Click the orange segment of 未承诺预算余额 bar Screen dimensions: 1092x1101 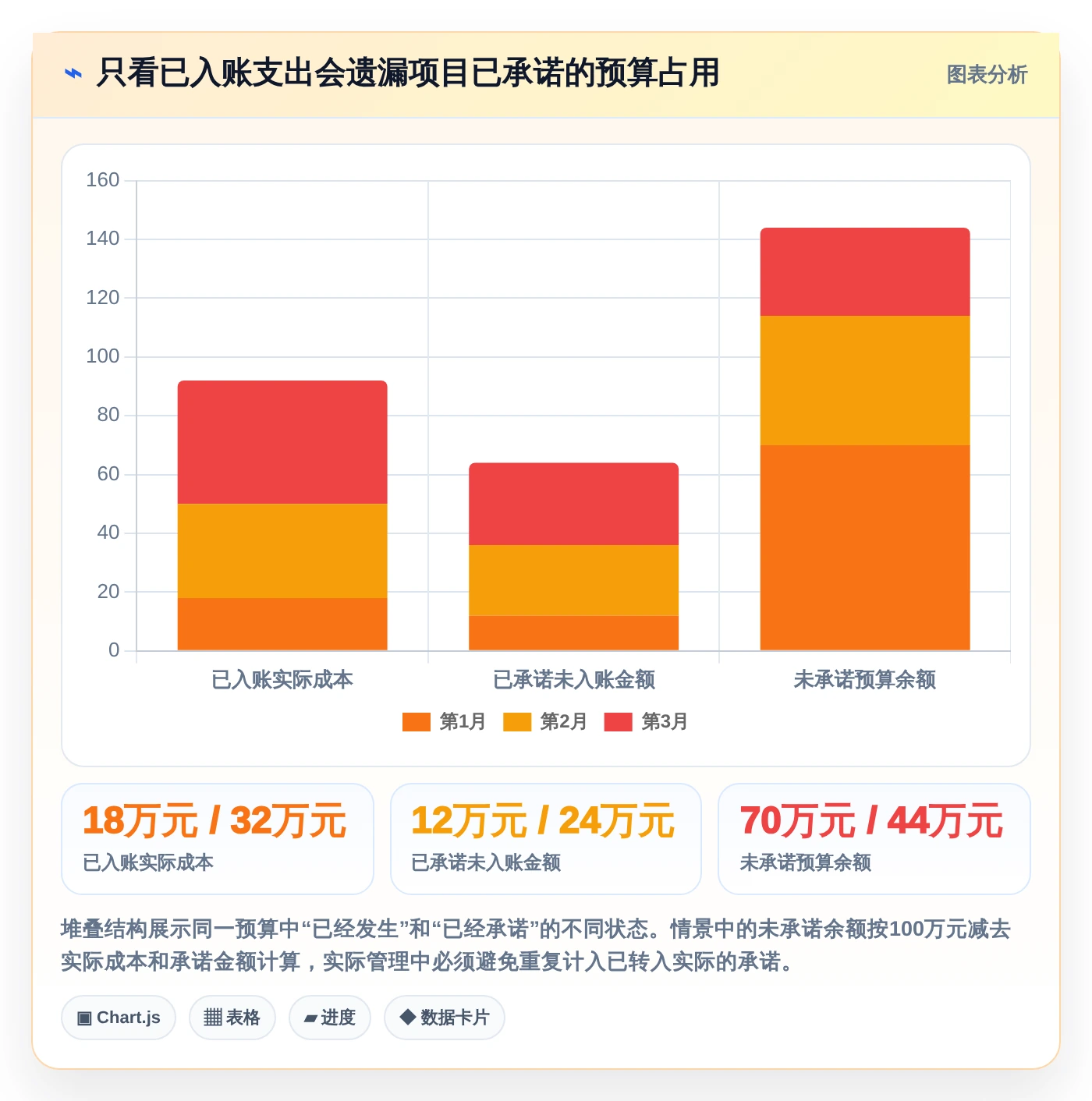[865, 548]
